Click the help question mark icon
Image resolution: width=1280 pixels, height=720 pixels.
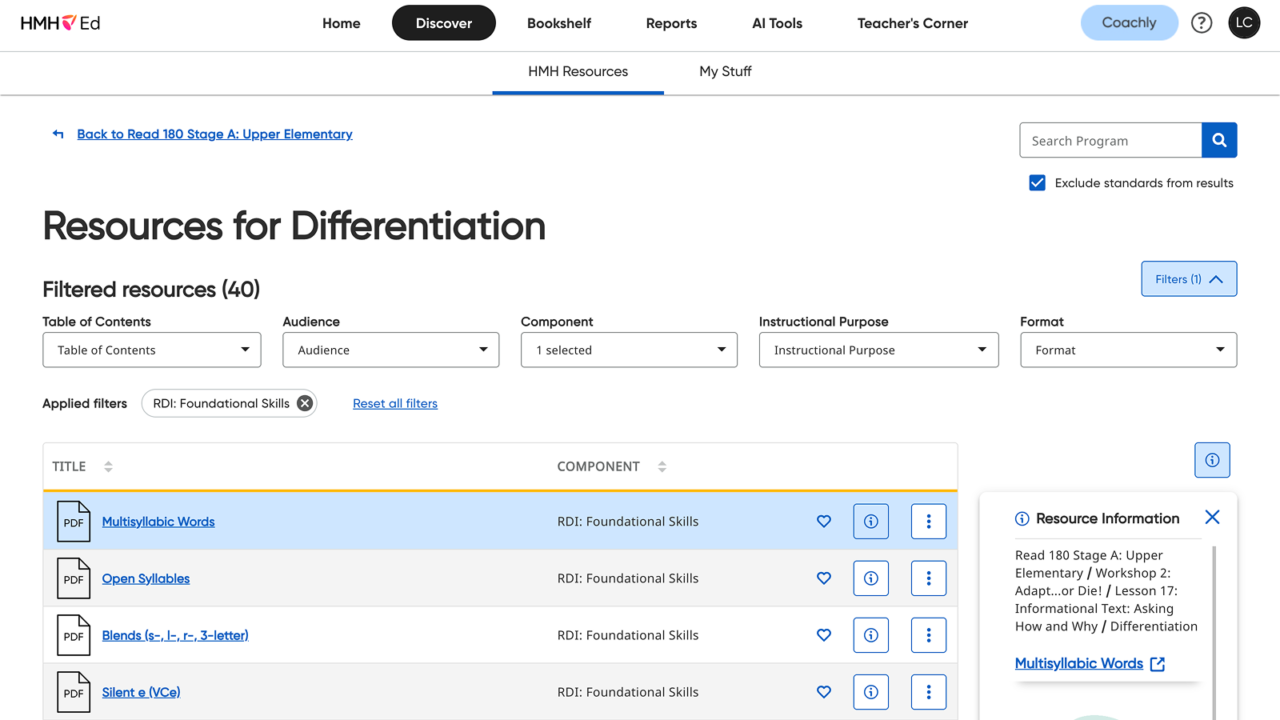point(1201,22)
